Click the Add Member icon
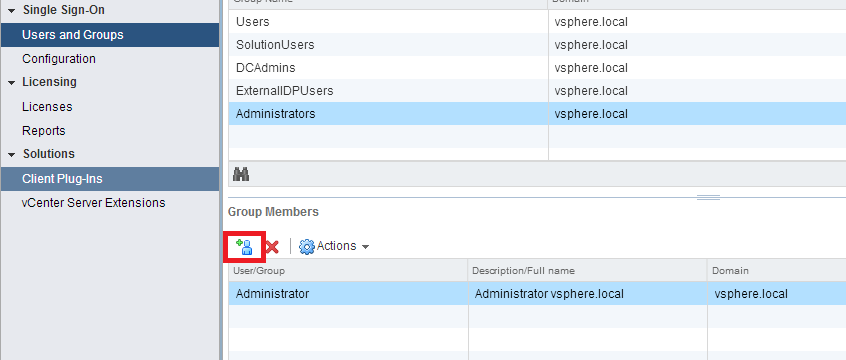 pos(245,247)
